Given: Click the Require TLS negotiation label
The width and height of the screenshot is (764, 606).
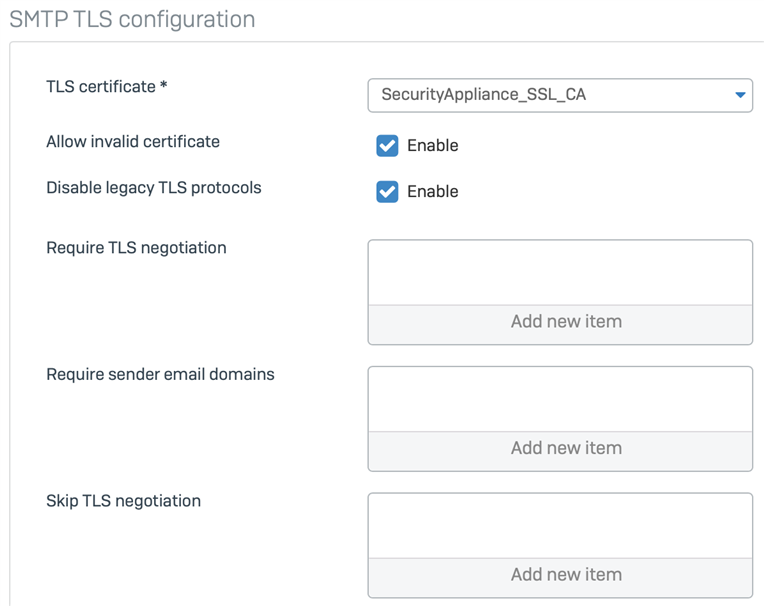Looking at the screenshot, I should (x=136, y=248).
